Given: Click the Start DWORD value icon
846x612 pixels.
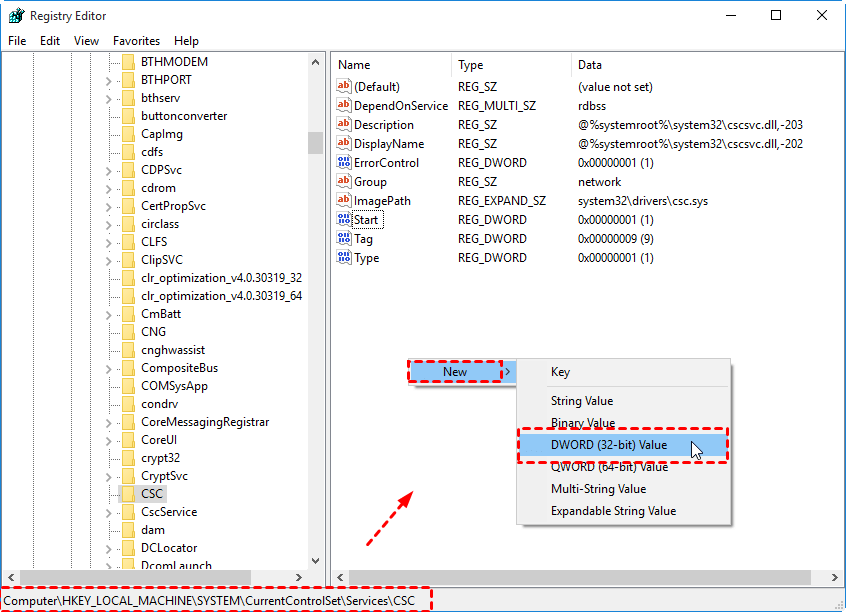Looking at the screenshot, I should tap(344, 219).
